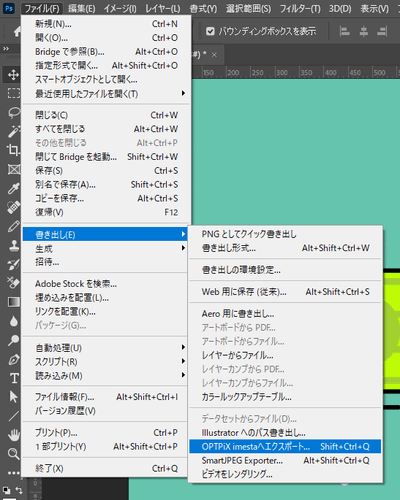This screenshot has height=500, width=400.
Task: Select the Eraser tool
Action: tap(13, 283)
